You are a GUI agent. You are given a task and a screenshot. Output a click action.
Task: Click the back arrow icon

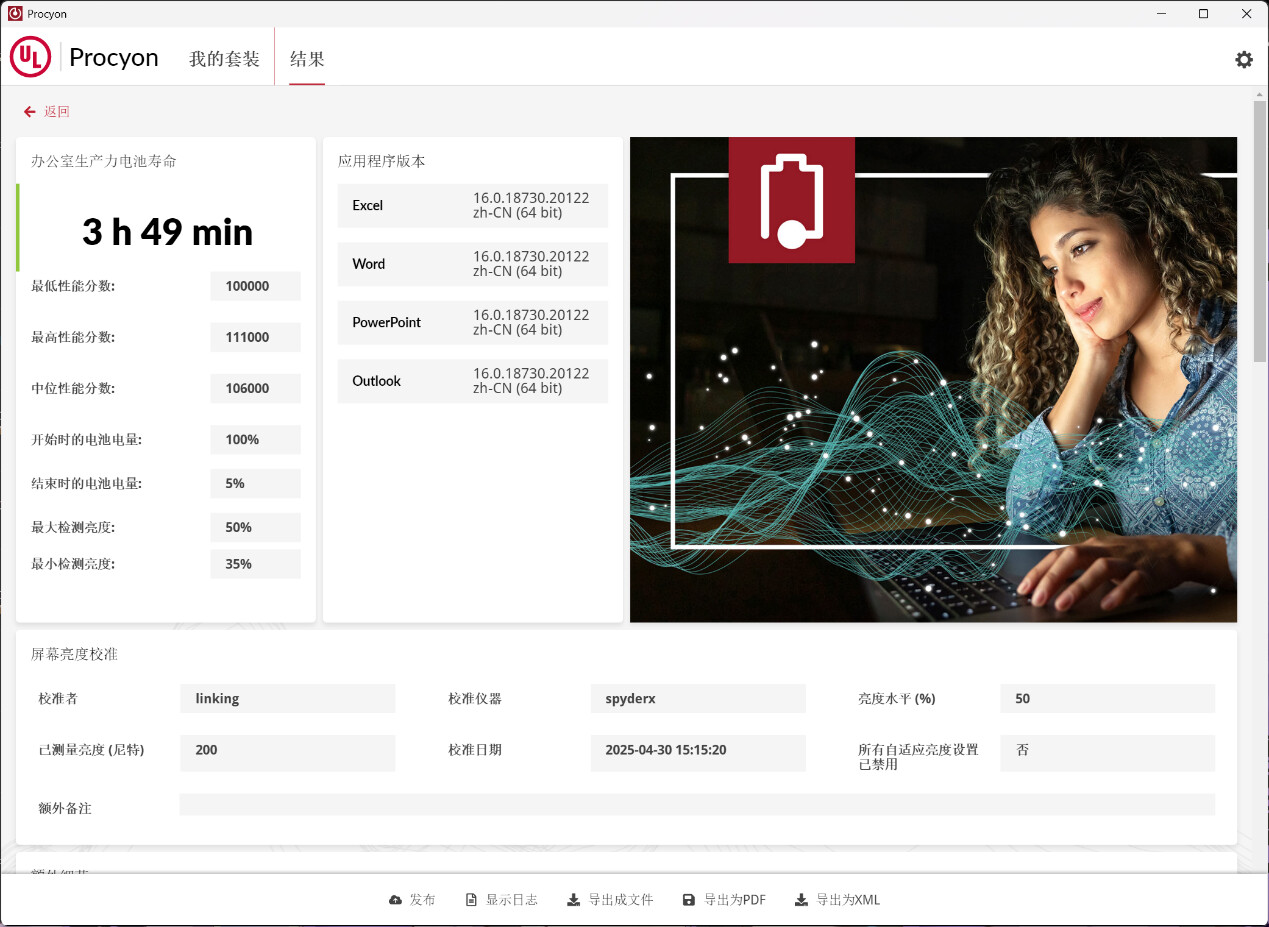[30, 112]
